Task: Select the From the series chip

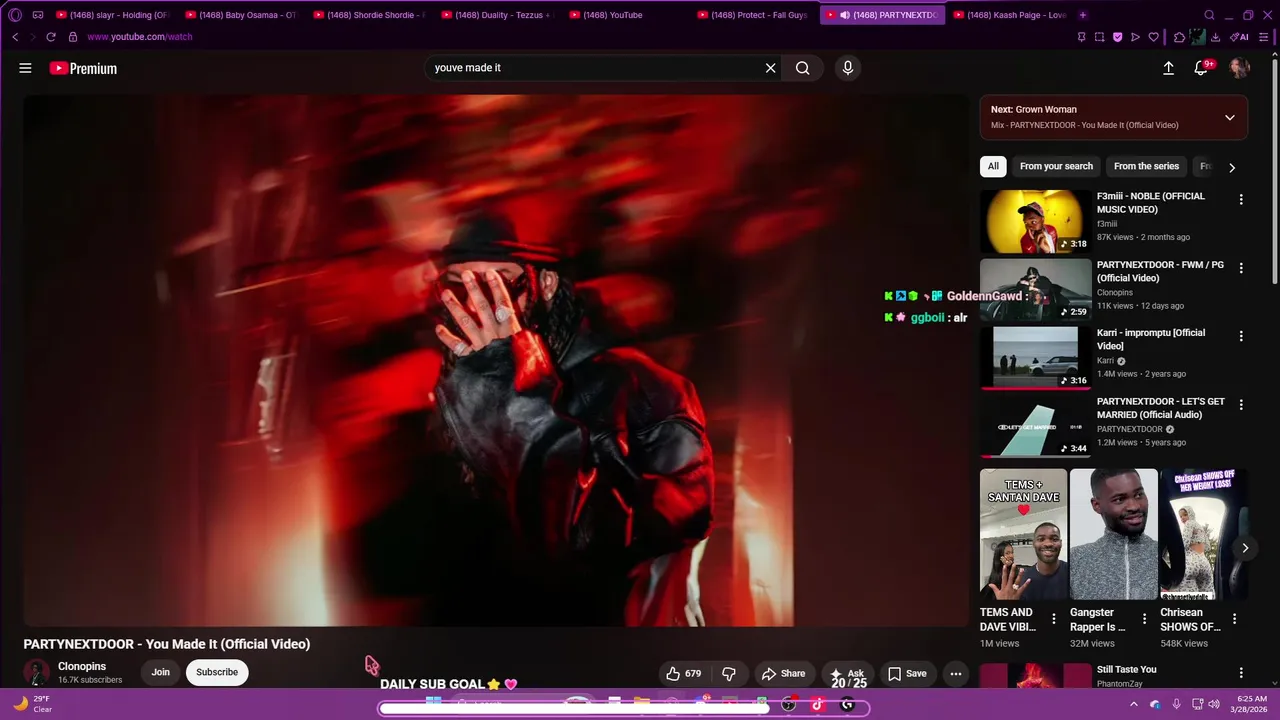Action: tap(1146, 166)
